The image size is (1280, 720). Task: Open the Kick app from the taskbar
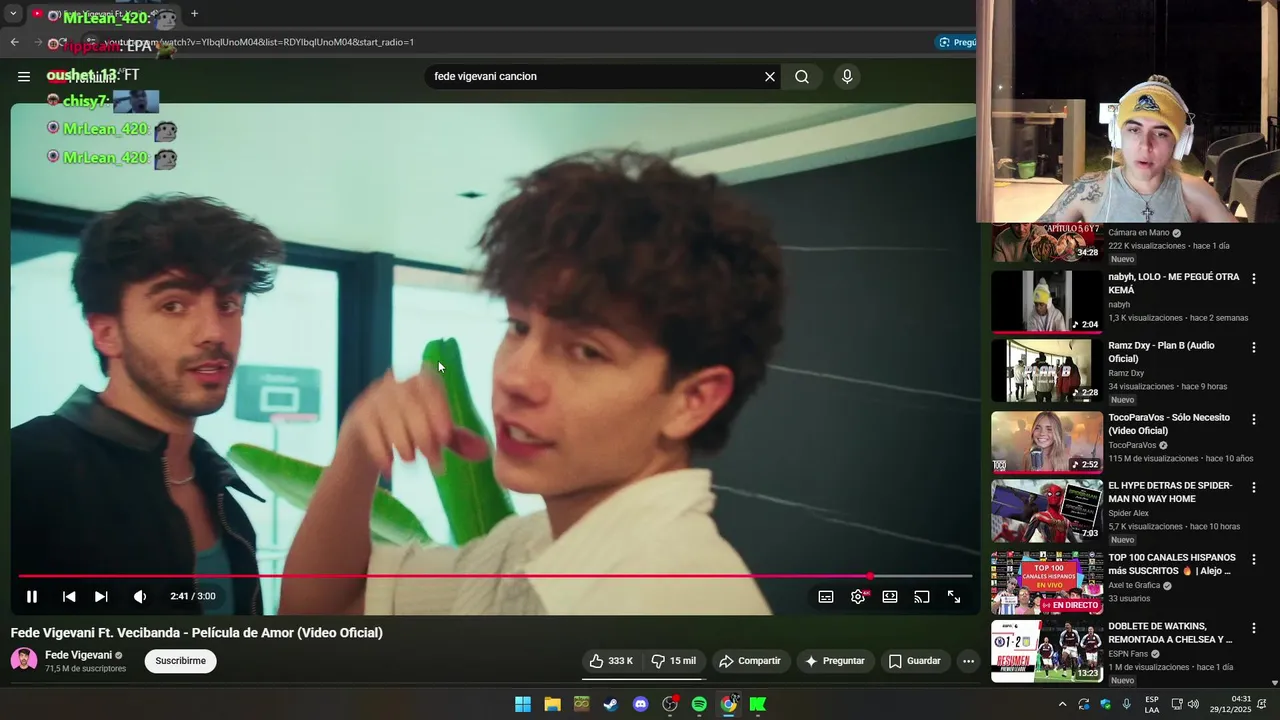point(758,704)
